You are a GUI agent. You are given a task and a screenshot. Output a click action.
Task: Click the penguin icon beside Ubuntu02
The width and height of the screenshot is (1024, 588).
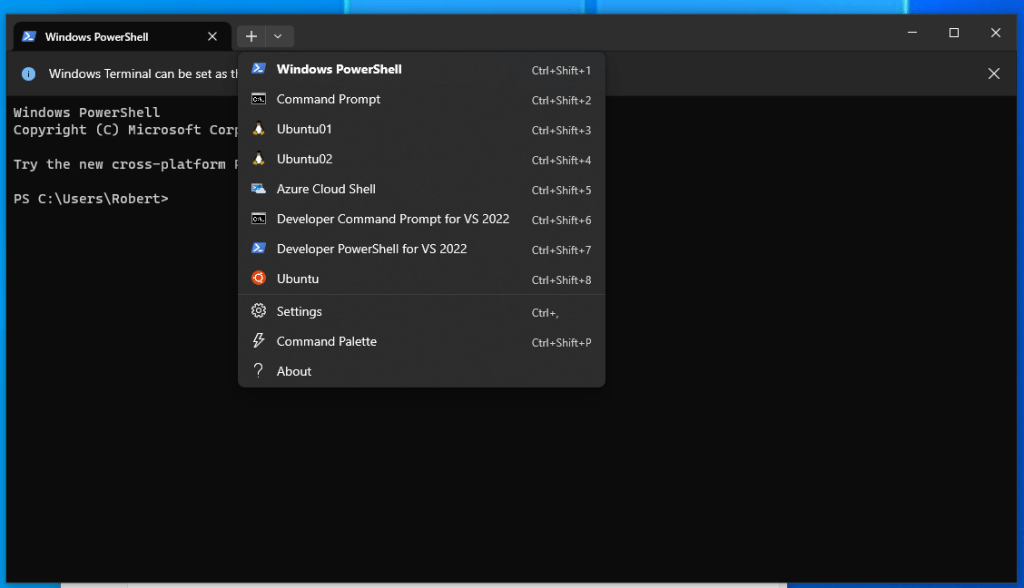click(x=258, y=159)
